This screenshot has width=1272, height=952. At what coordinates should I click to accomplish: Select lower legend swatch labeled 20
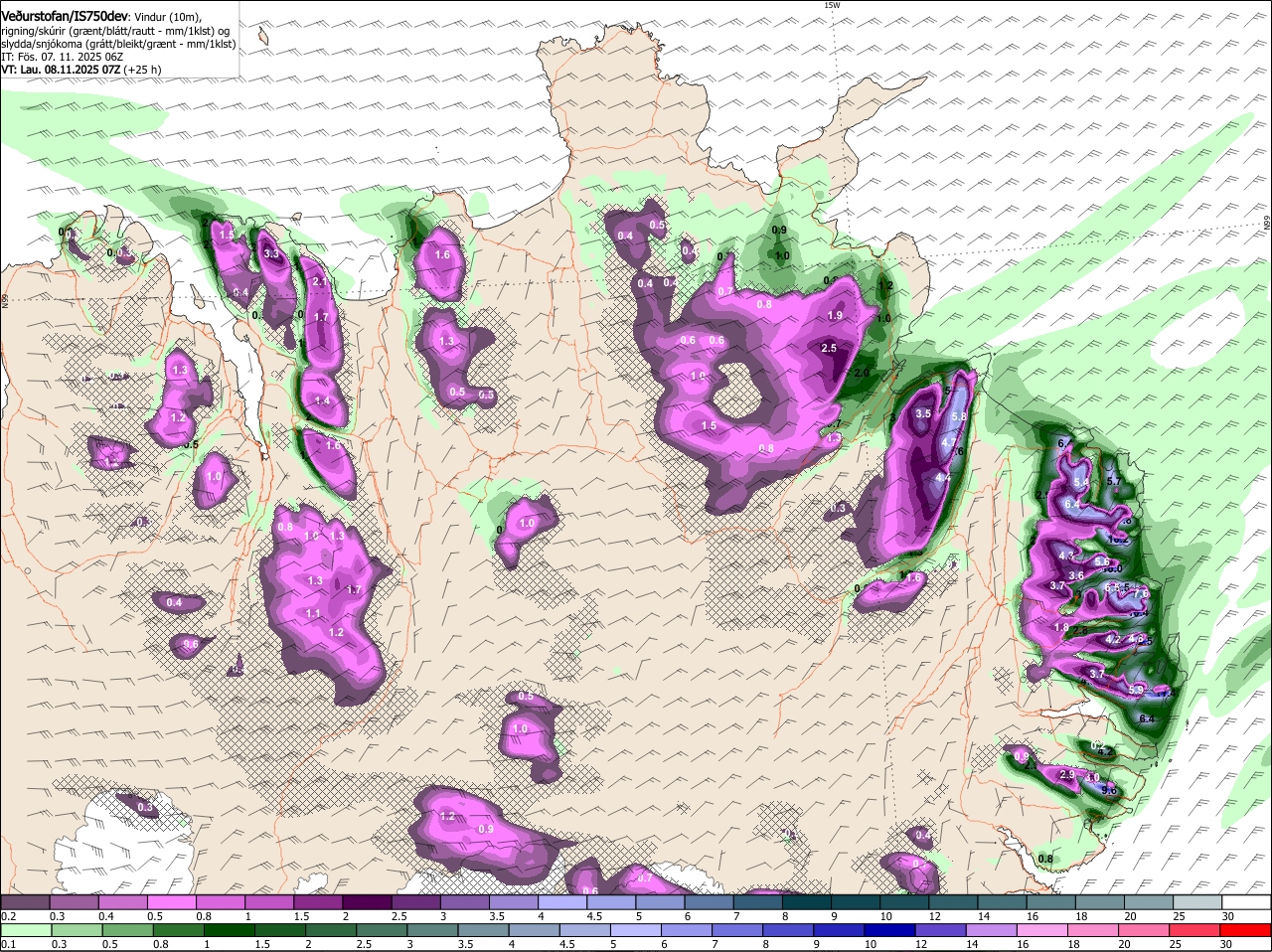[1151, 930]
